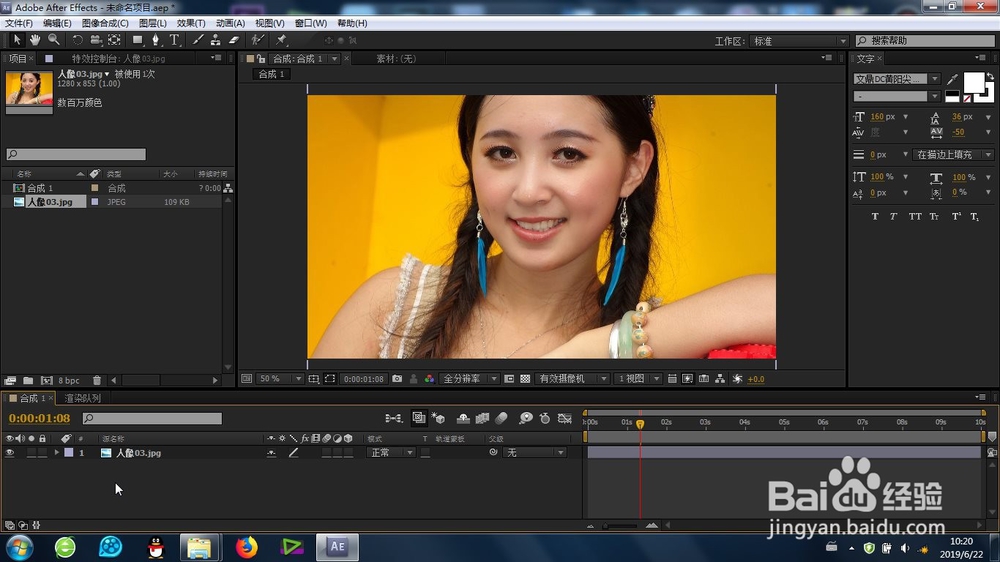Select the Brush tool

click(x=198, y=40)
